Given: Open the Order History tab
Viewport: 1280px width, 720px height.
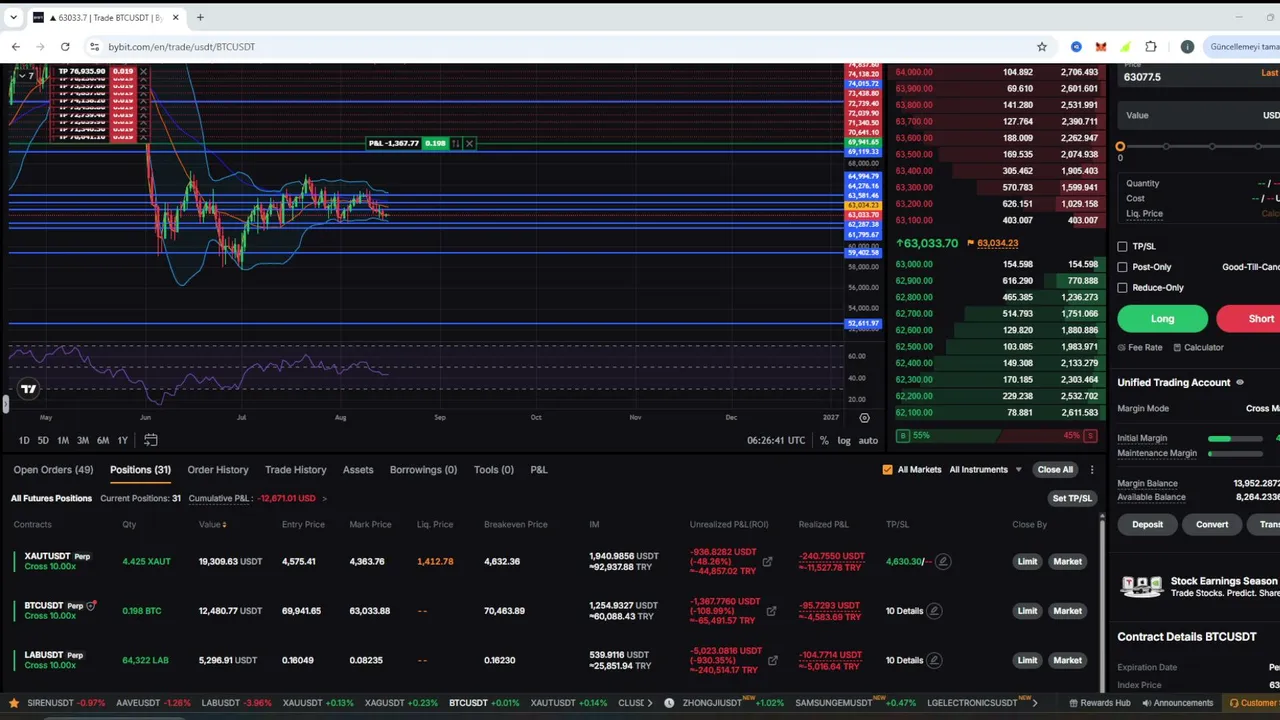Looking at the screenshot, I should pyautogui.click(x=218, y=470).
